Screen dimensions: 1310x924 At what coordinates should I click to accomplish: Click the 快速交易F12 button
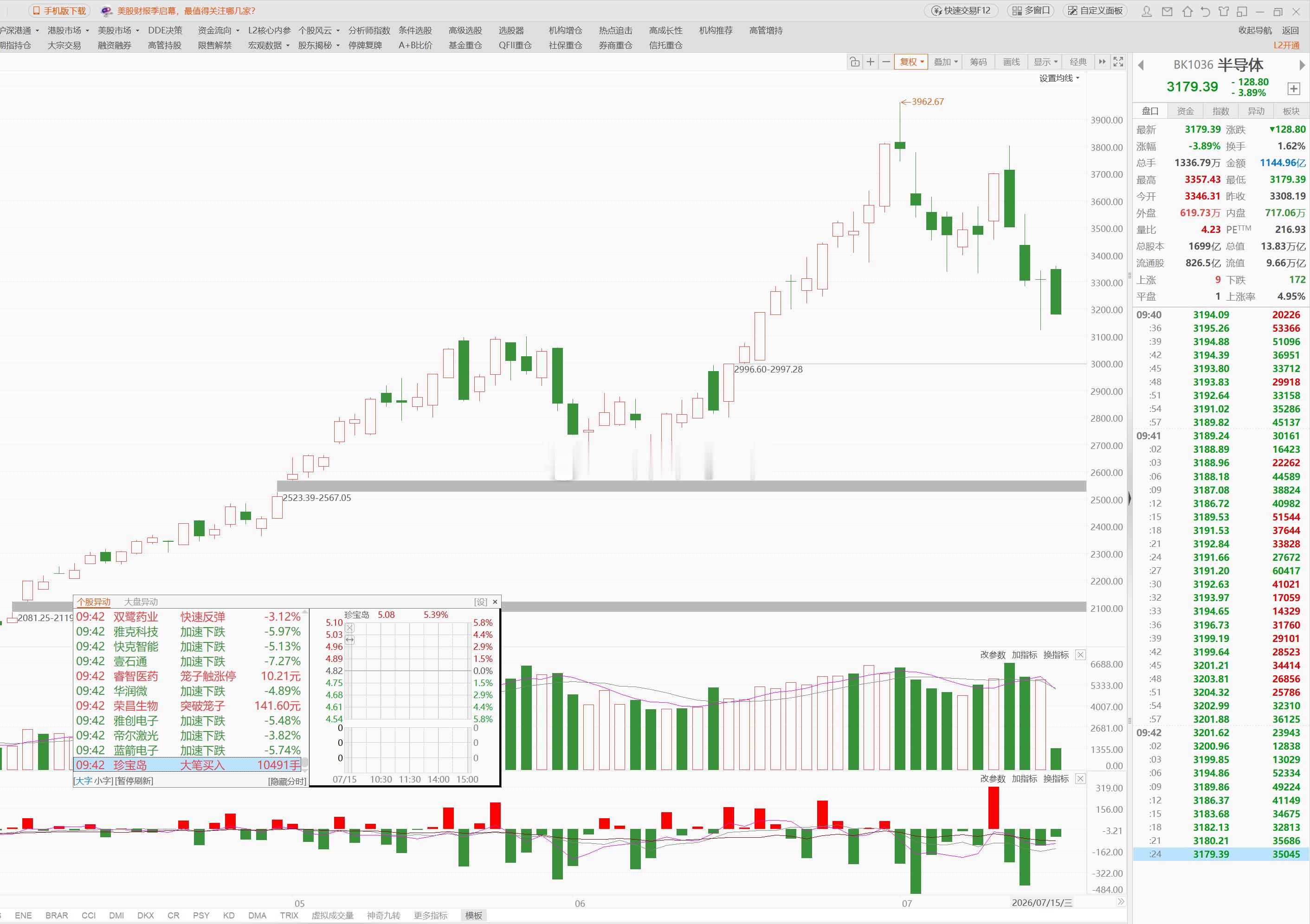(961, 11)
